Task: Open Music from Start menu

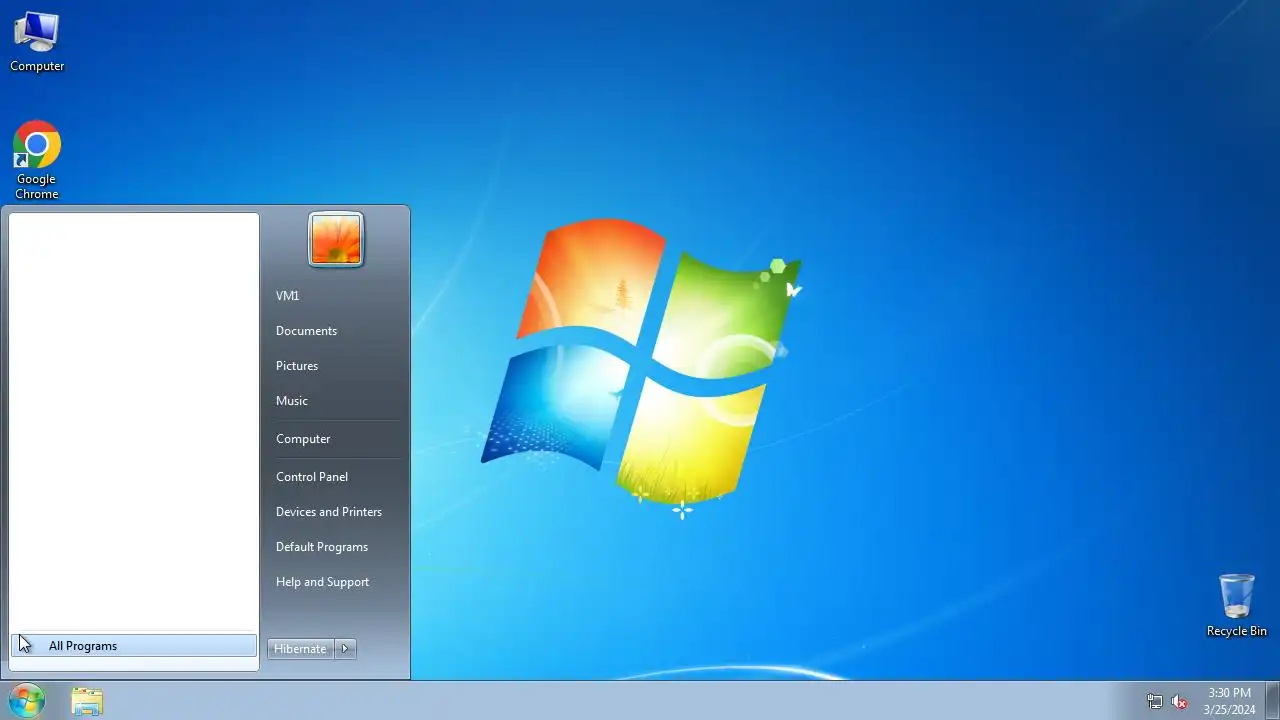Action: pos(292,401)
